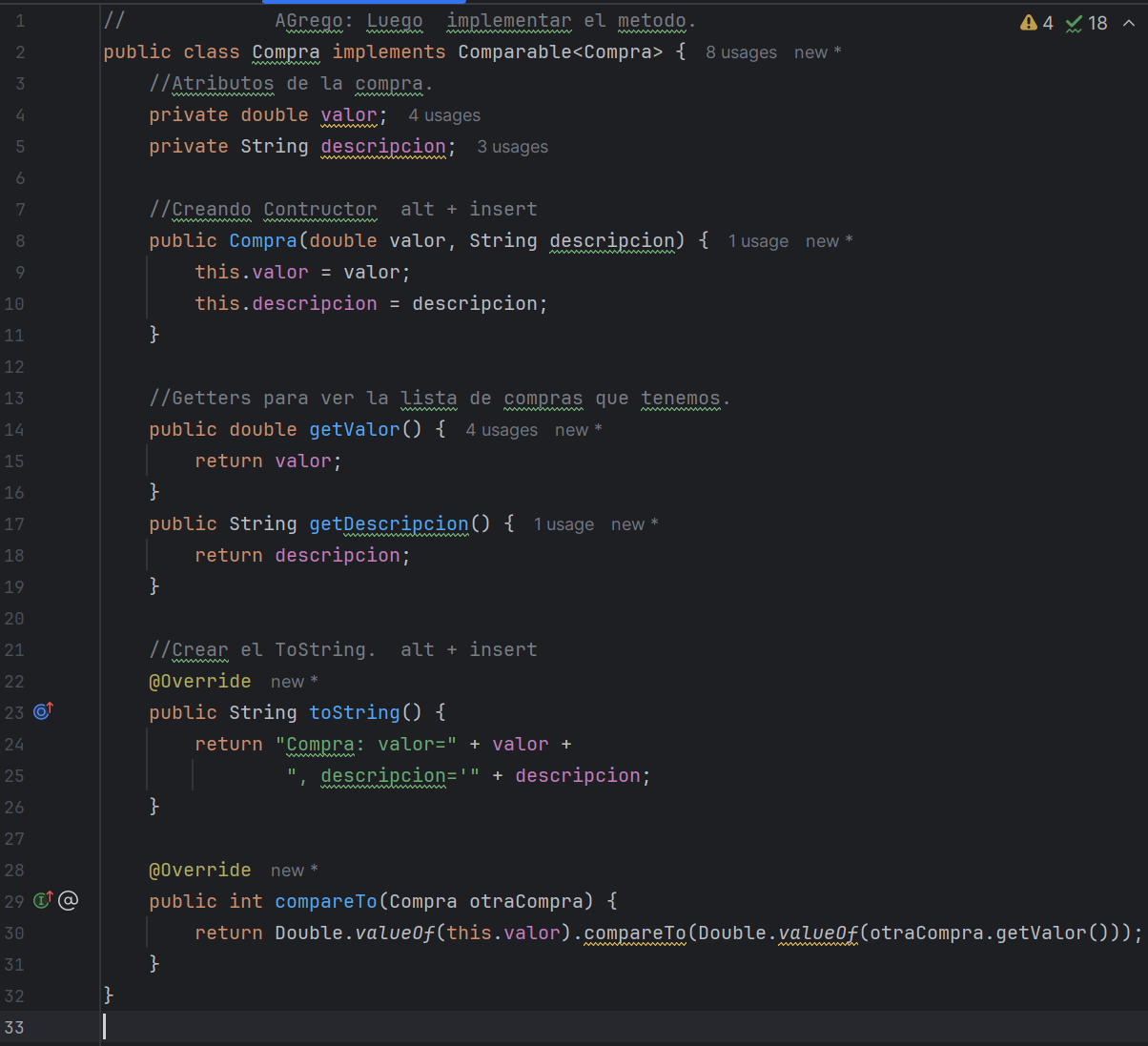1148x1046 pixels.
Task: Click 'return descripcion;' on line 18
Action: (302, 555)
